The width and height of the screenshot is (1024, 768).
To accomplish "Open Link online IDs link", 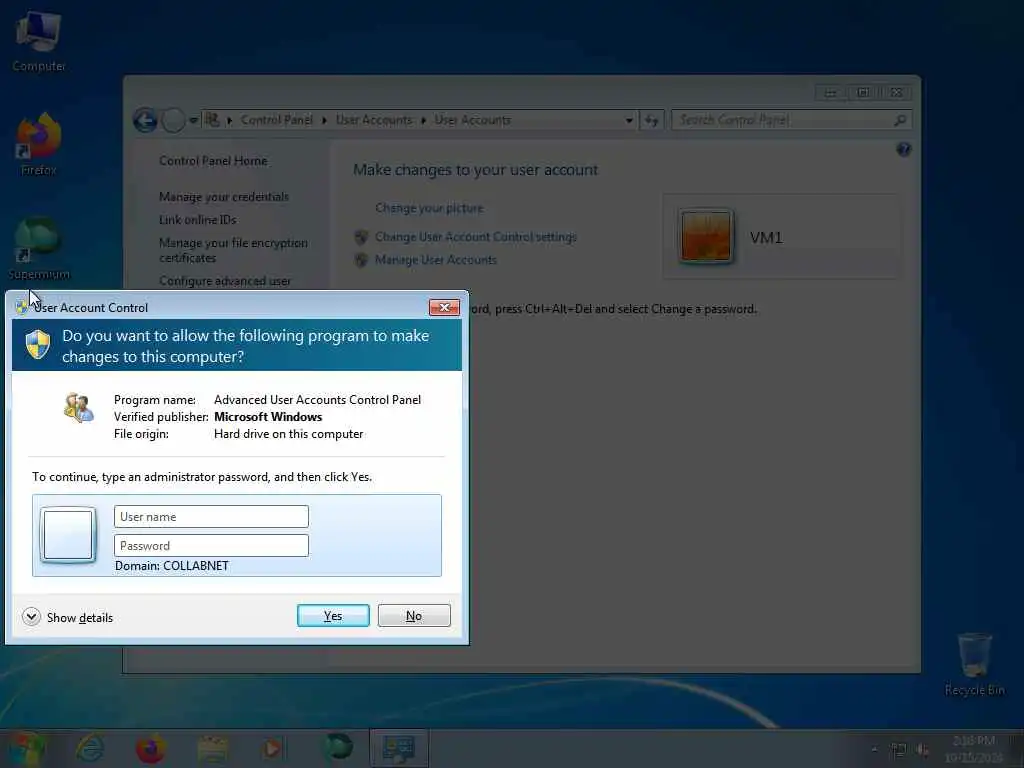I will 197,219.
